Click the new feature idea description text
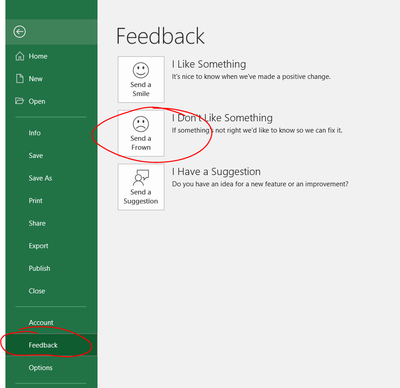Viewport: 400px width, 388px height. pyautogui.click(x=260, y=184)
